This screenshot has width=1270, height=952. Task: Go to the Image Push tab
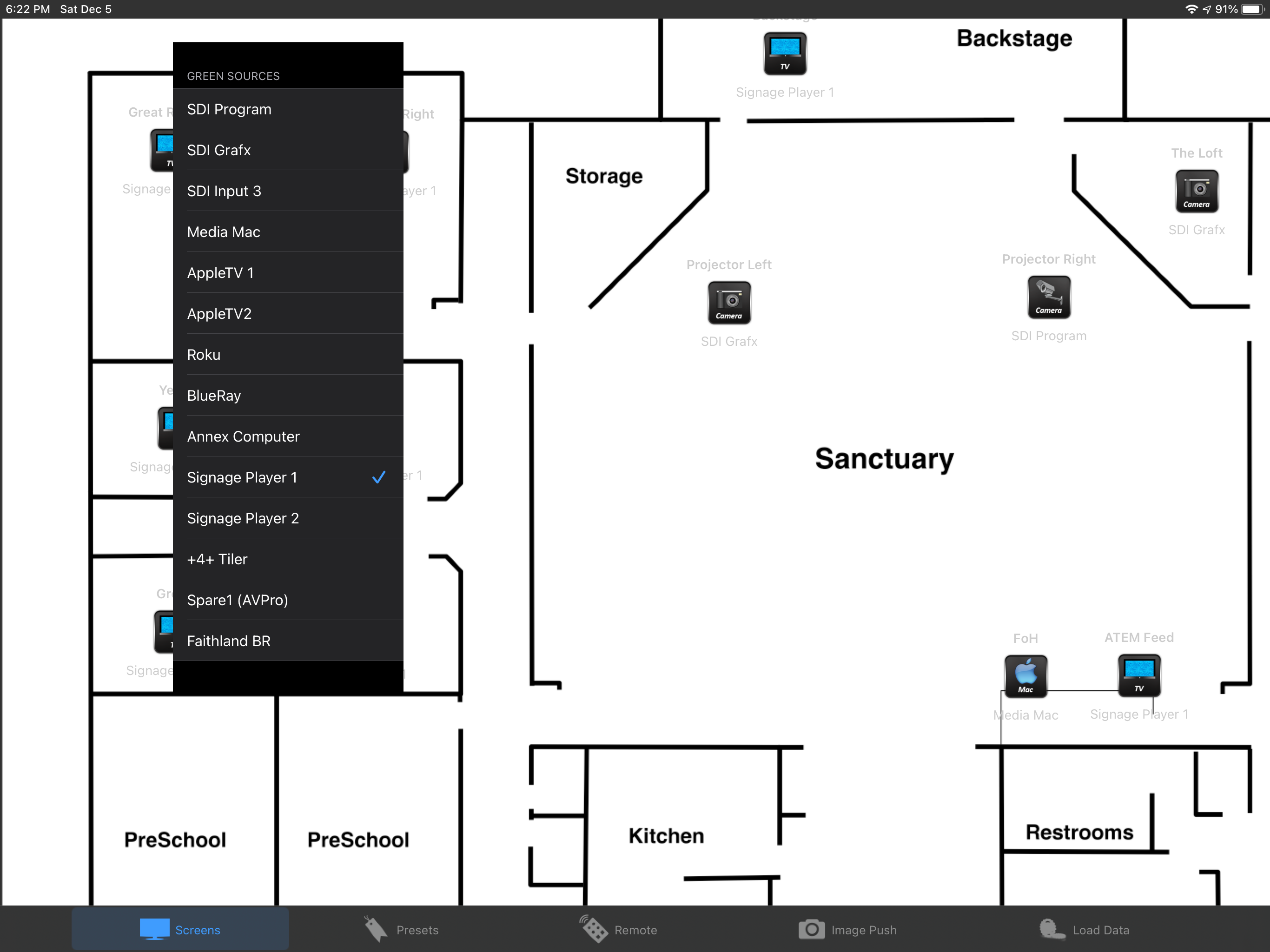(x=847, y=930)
